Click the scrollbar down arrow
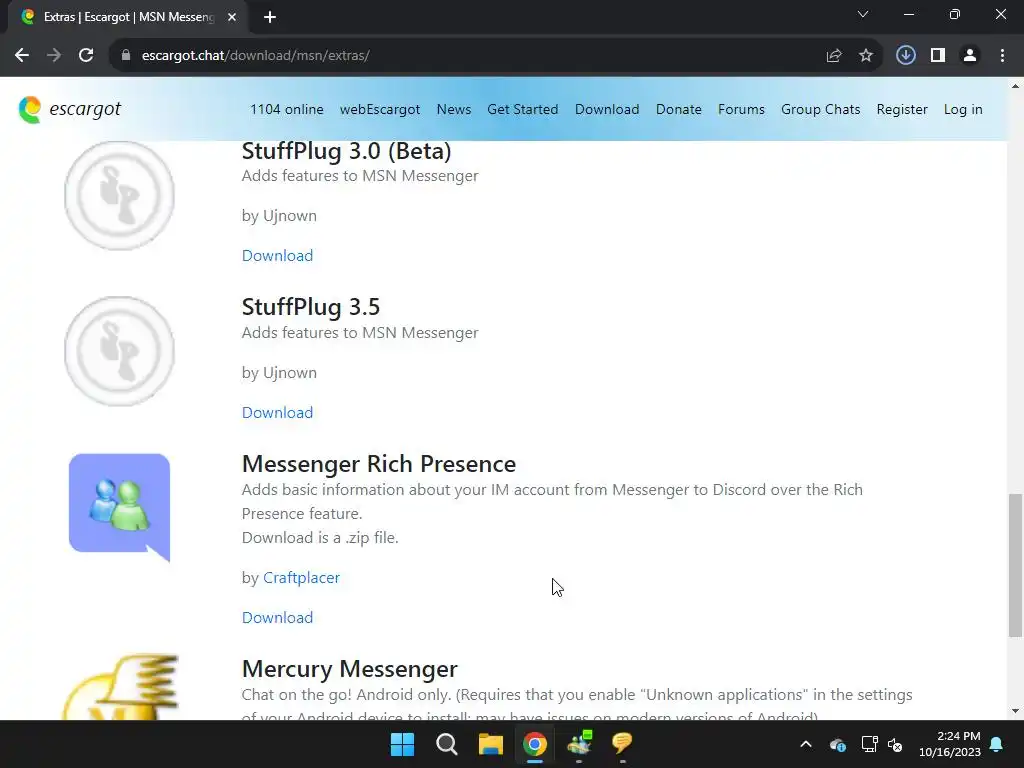 [x=1015, y=711]
